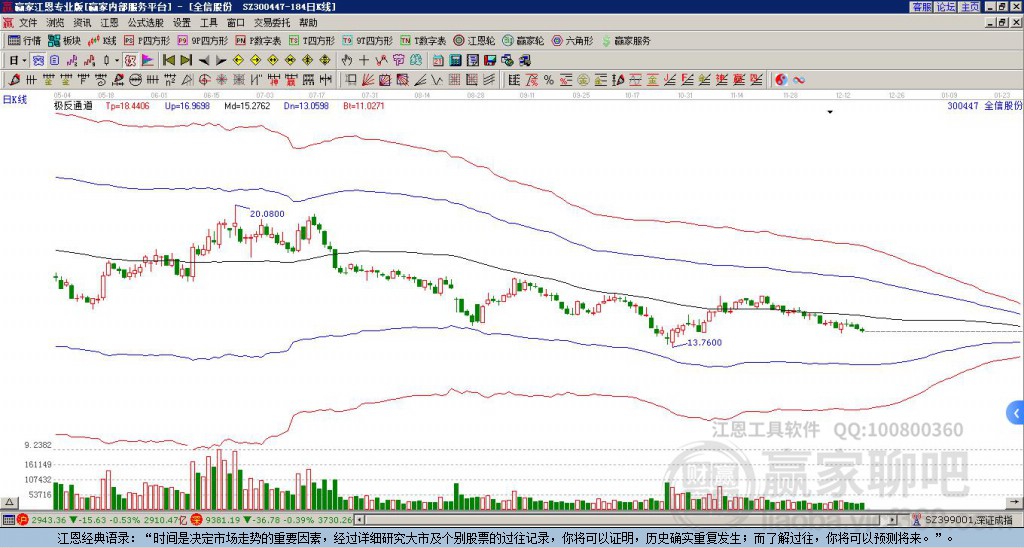
Task: Click the right arrow button beside volume
Action: (1016, 502)
